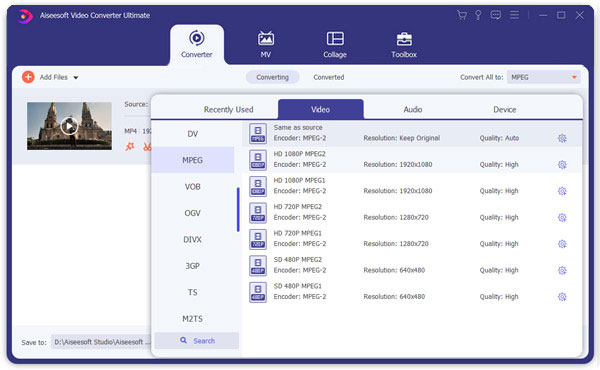Click the Same as source format icon

point(258,133)
